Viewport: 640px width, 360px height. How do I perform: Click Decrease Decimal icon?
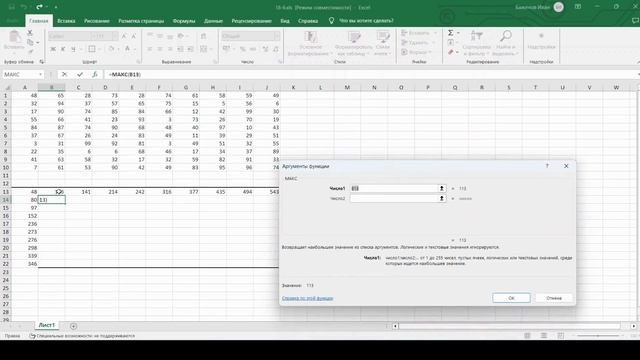[x=276, y=49]
